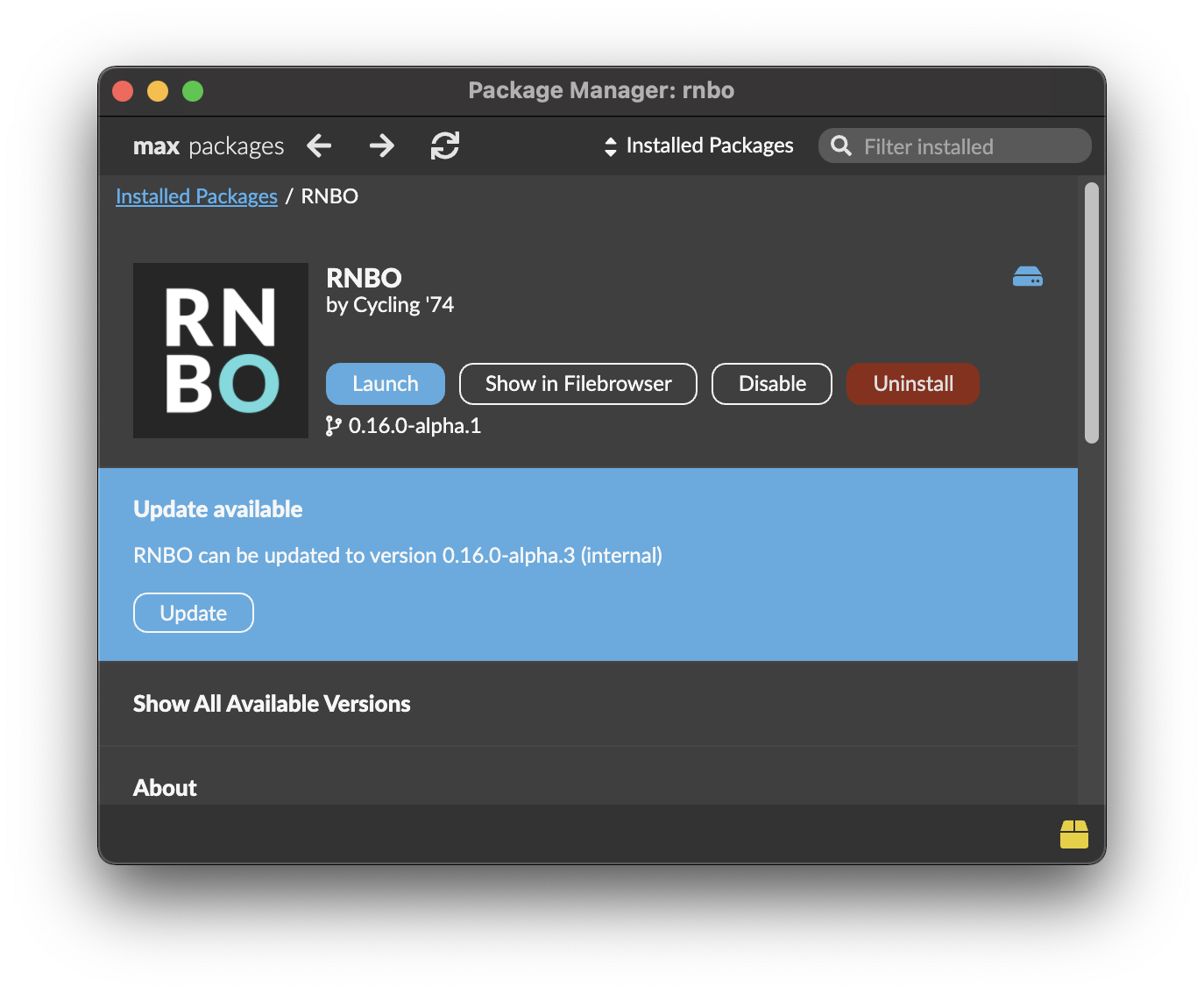Viewport: 1204px width, 994px height.
Task: Click the text about version 0.16.0-alpha.3
Action: point(398,556)
